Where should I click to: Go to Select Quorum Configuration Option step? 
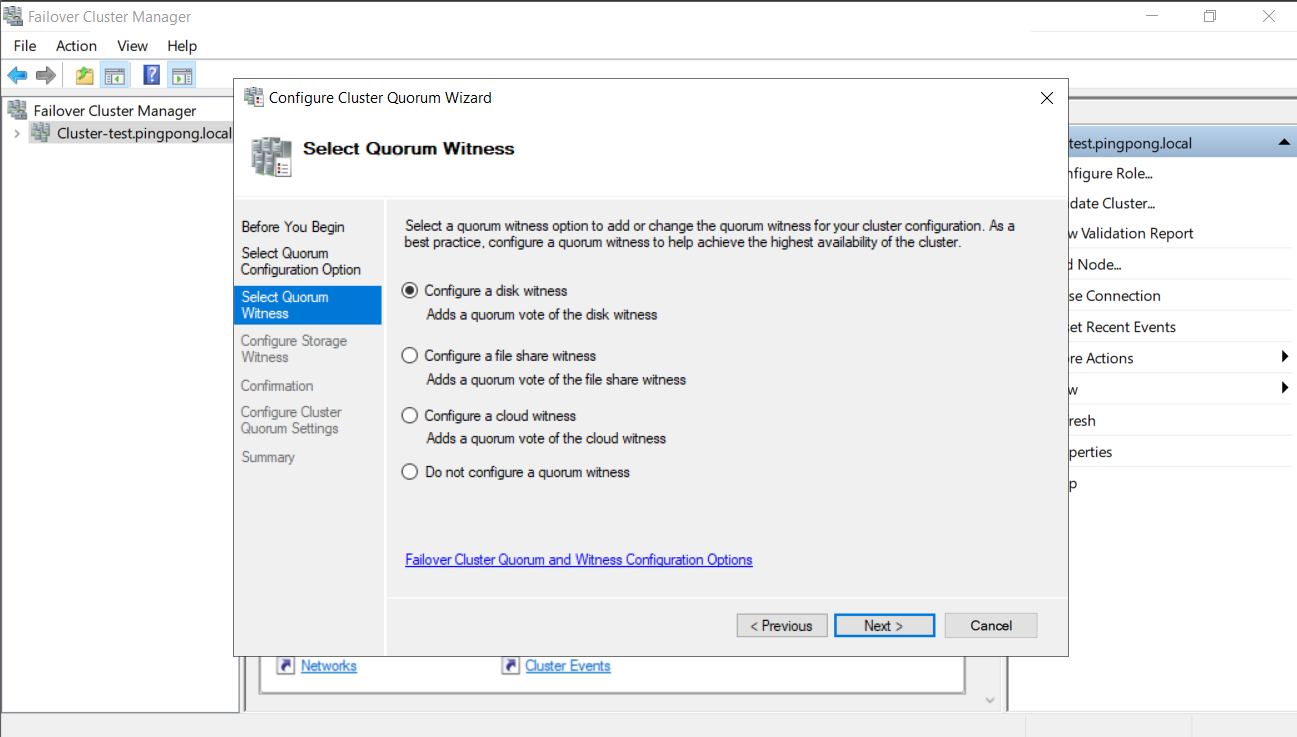tap(301, 262)
